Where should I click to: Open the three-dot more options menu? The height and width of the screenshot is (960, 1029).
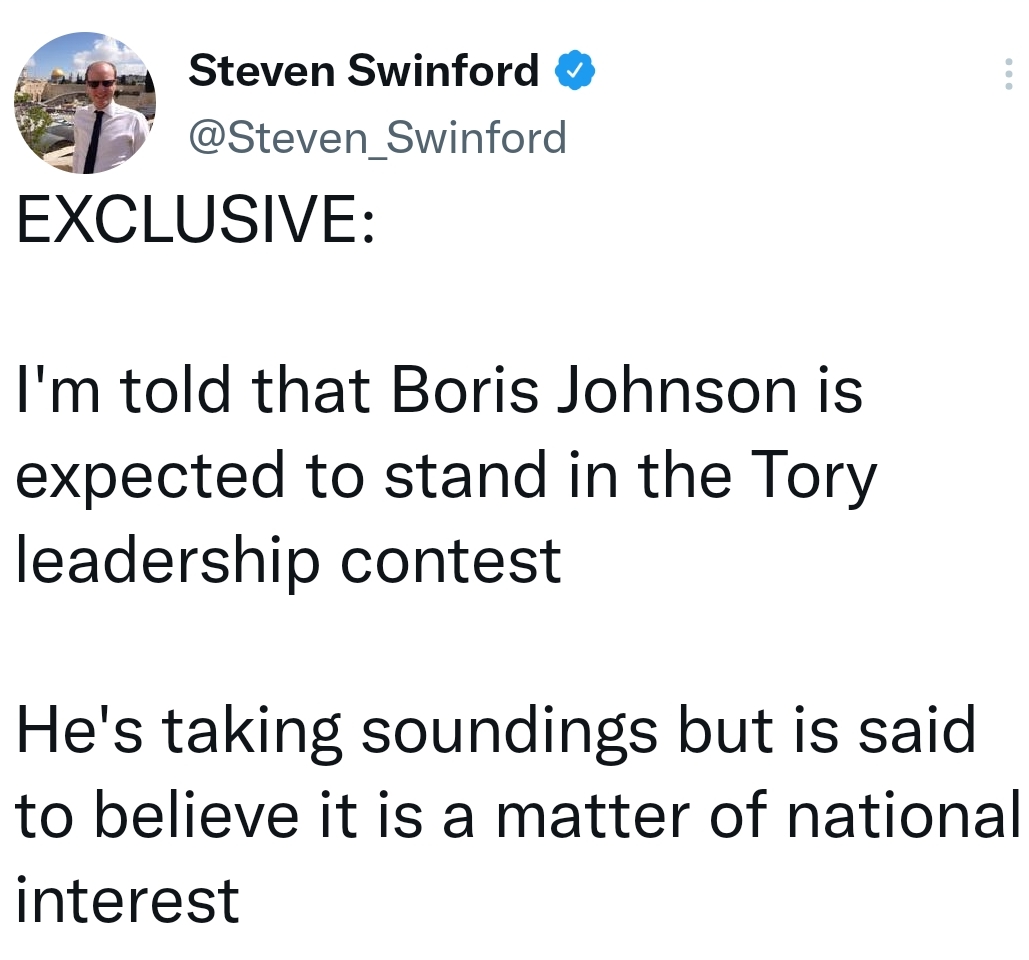[x=1009, y=75]
